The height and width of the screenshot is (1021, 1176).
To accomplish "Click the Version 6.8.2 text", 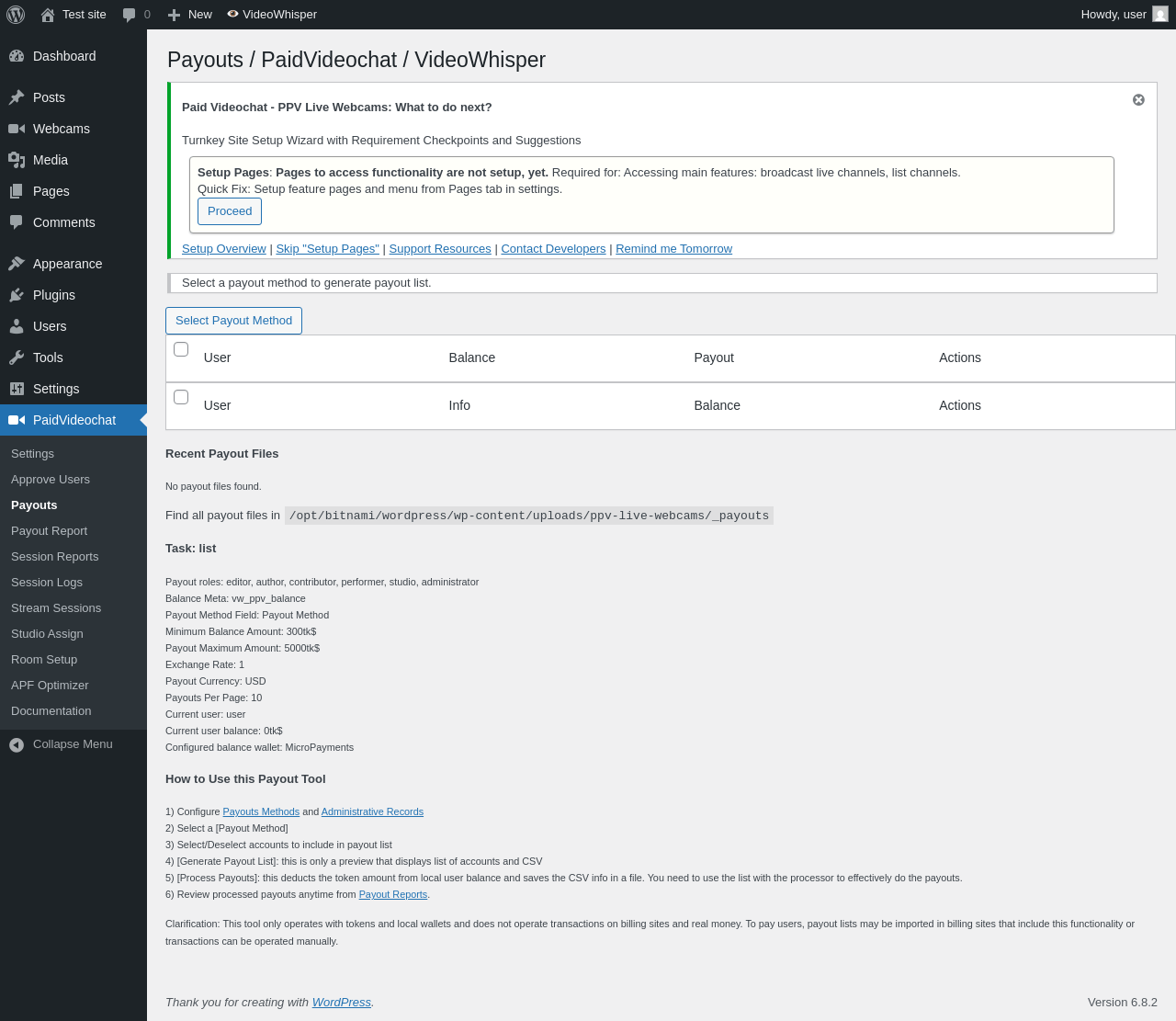I will (x=1123, y=1003).
